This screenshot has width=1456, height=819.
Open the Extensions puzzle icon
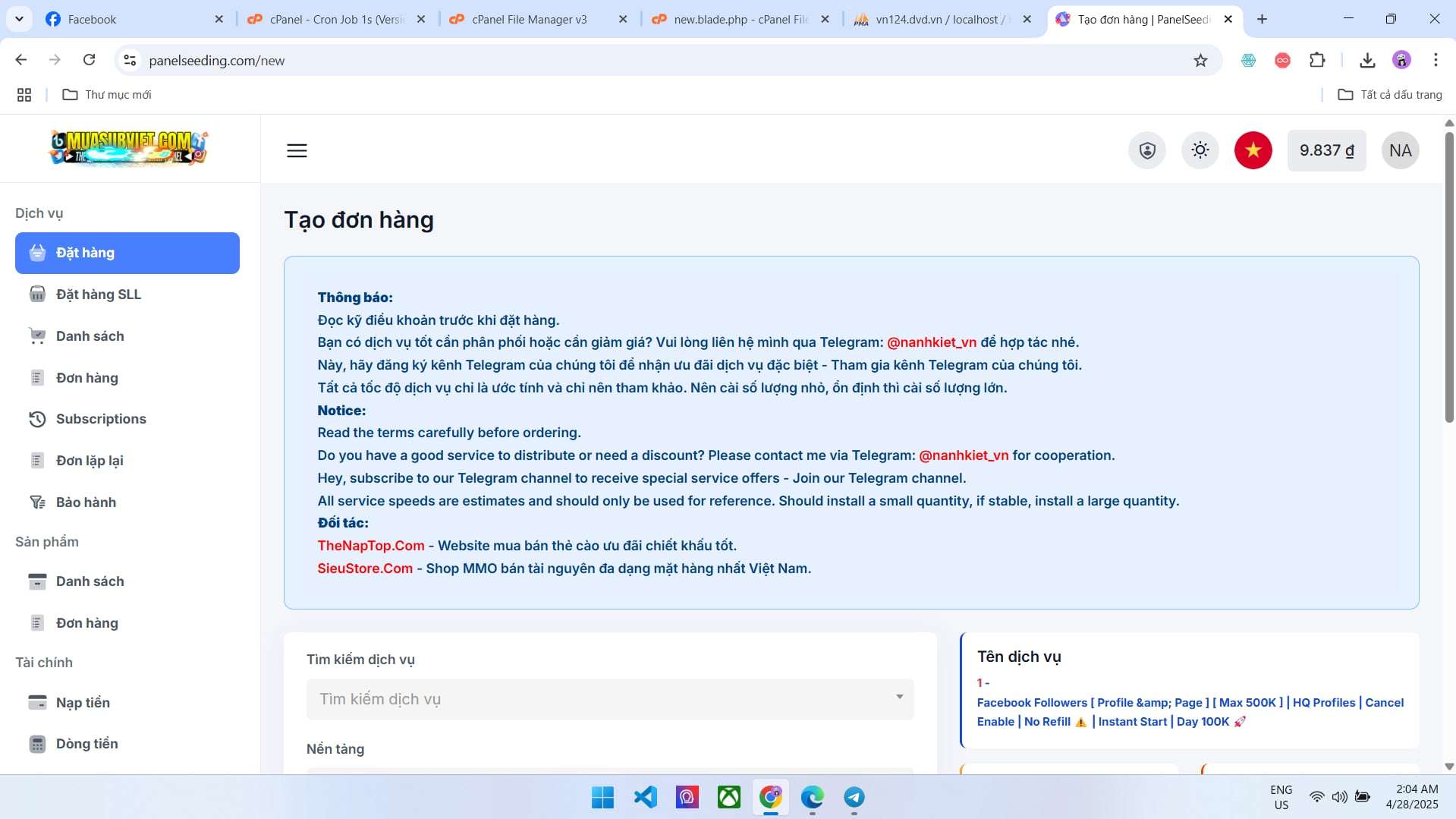(1317, 60)
